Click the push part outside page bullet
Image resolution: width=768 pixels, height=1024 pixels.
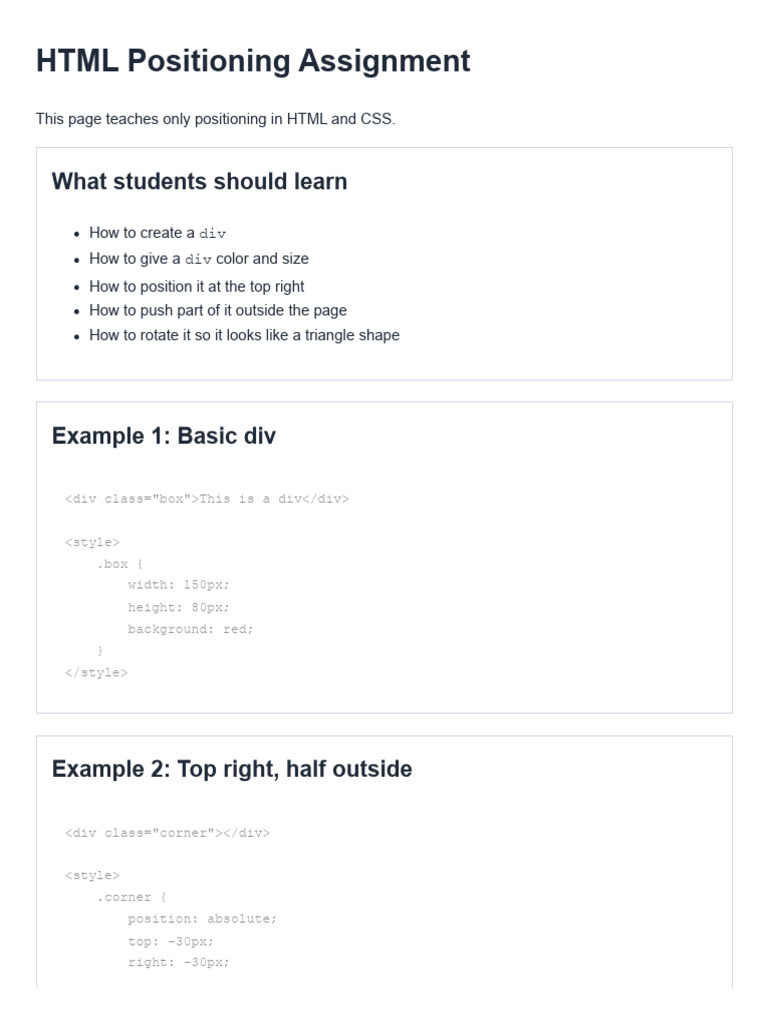[217, 310]
